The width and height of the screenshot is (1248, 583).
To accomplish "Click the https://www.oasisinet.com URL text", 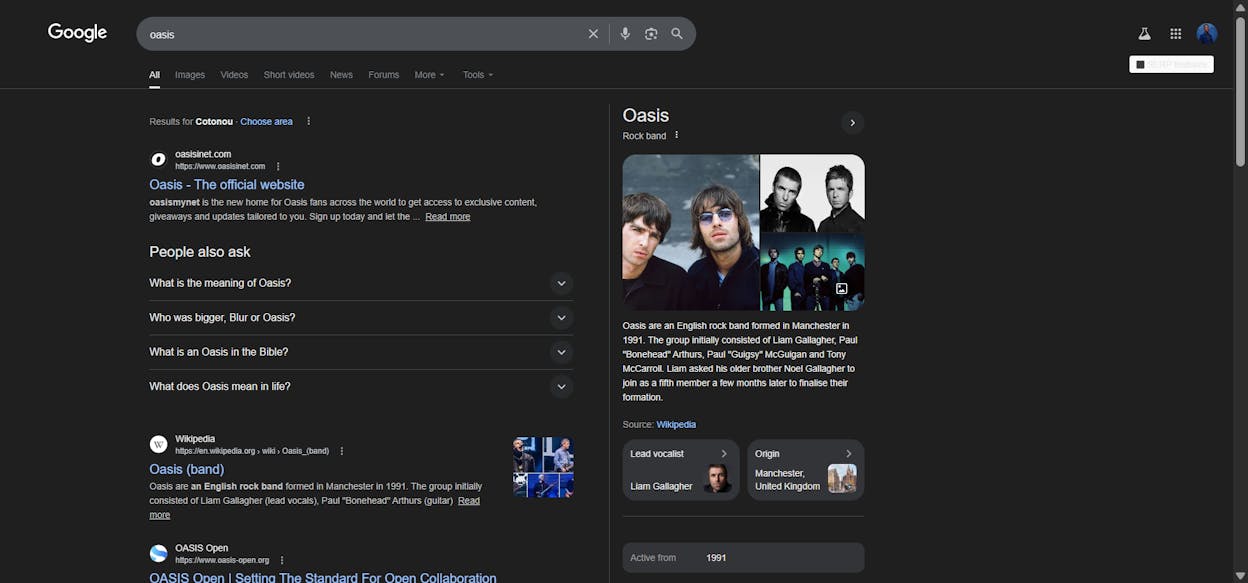I will coord(220,166).
